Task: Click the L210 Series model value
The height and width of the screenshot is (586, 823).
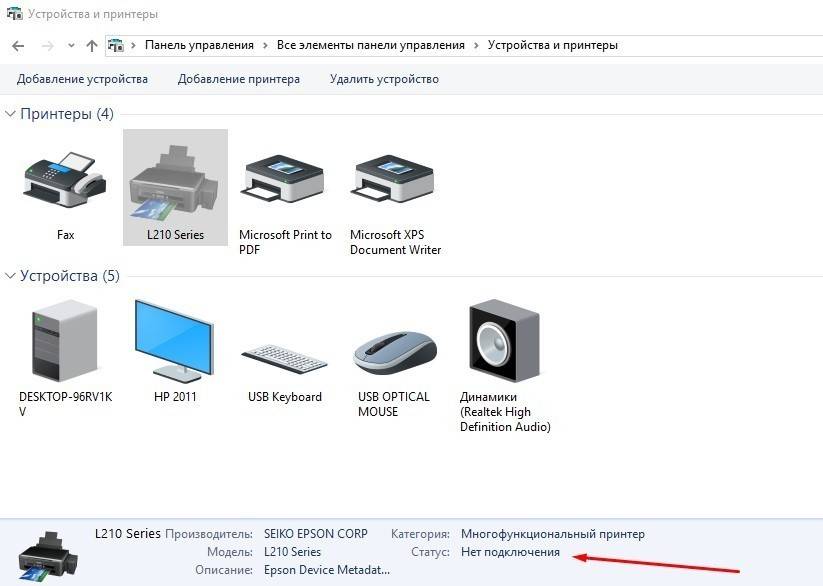Action: (292, 552)
